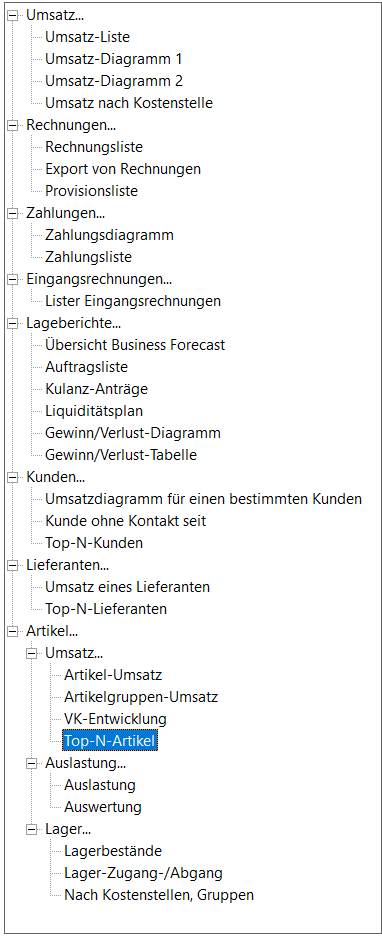Collapse the Zahlungen node
382x937 pixels.
[x=12, y=213]
